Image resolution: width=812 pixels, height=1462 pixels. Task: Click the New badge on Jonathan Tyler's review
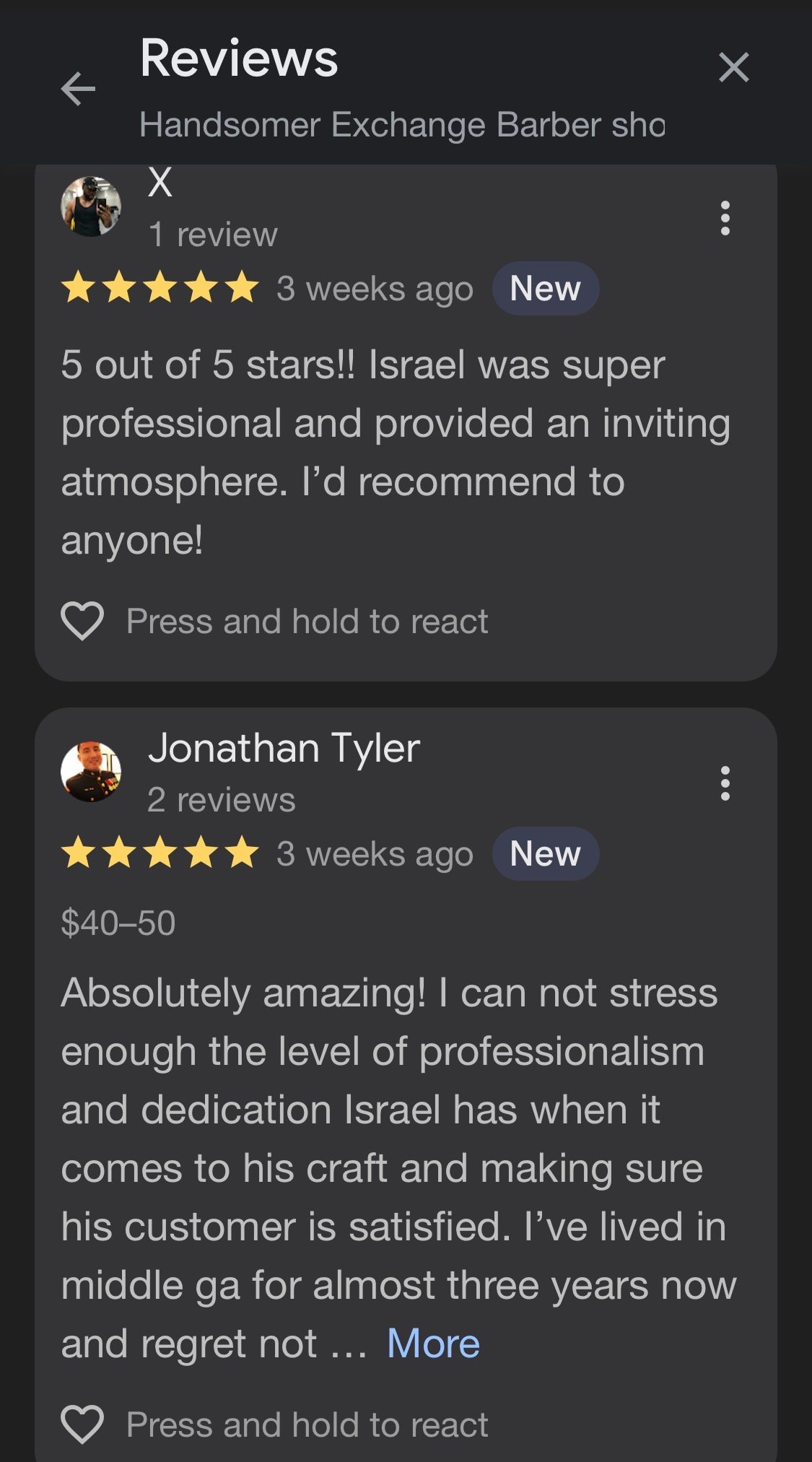[545, 854]
